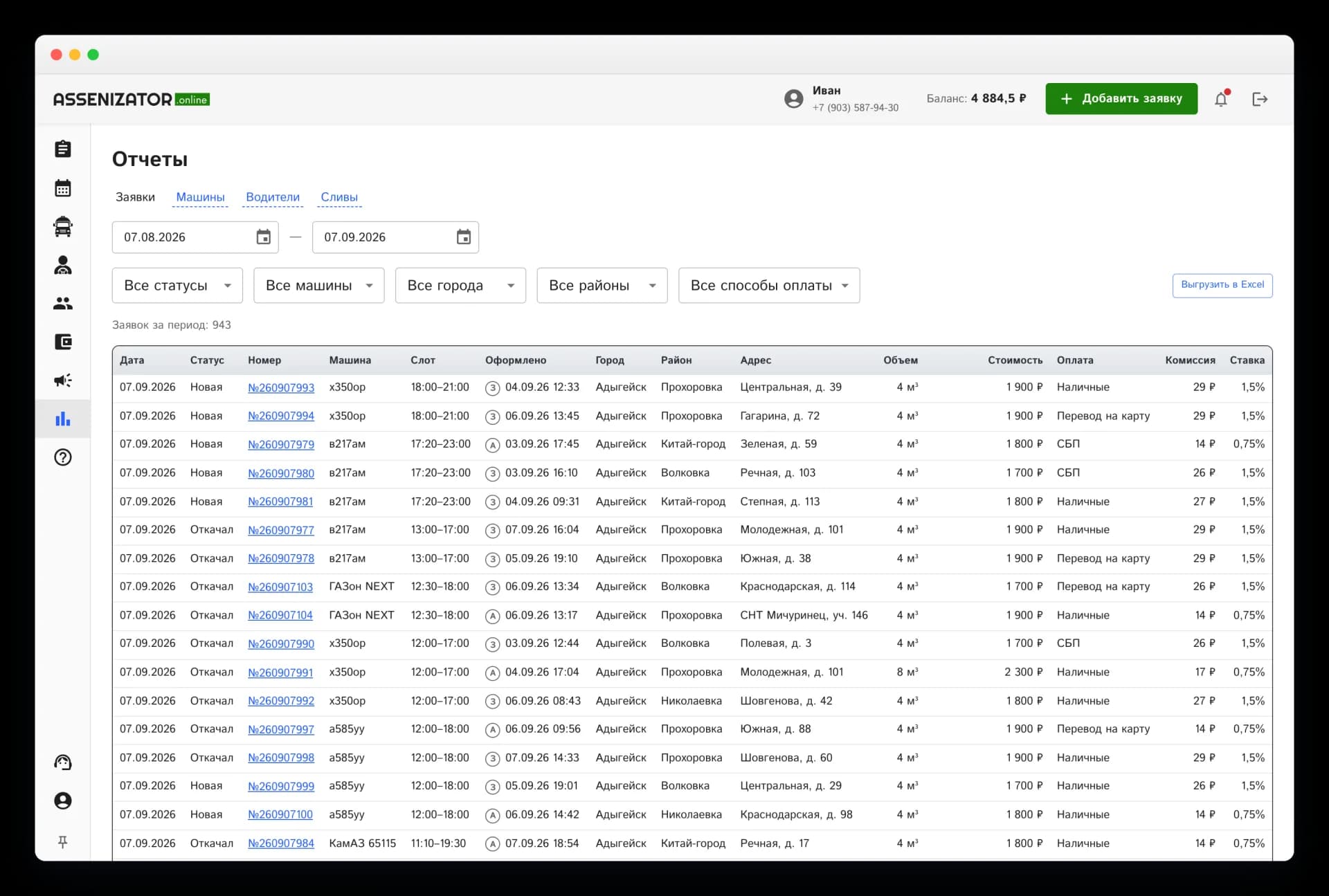Click the logout icon in header
The width and height of the screenshot is (1329, 896).
[1260, 99]
